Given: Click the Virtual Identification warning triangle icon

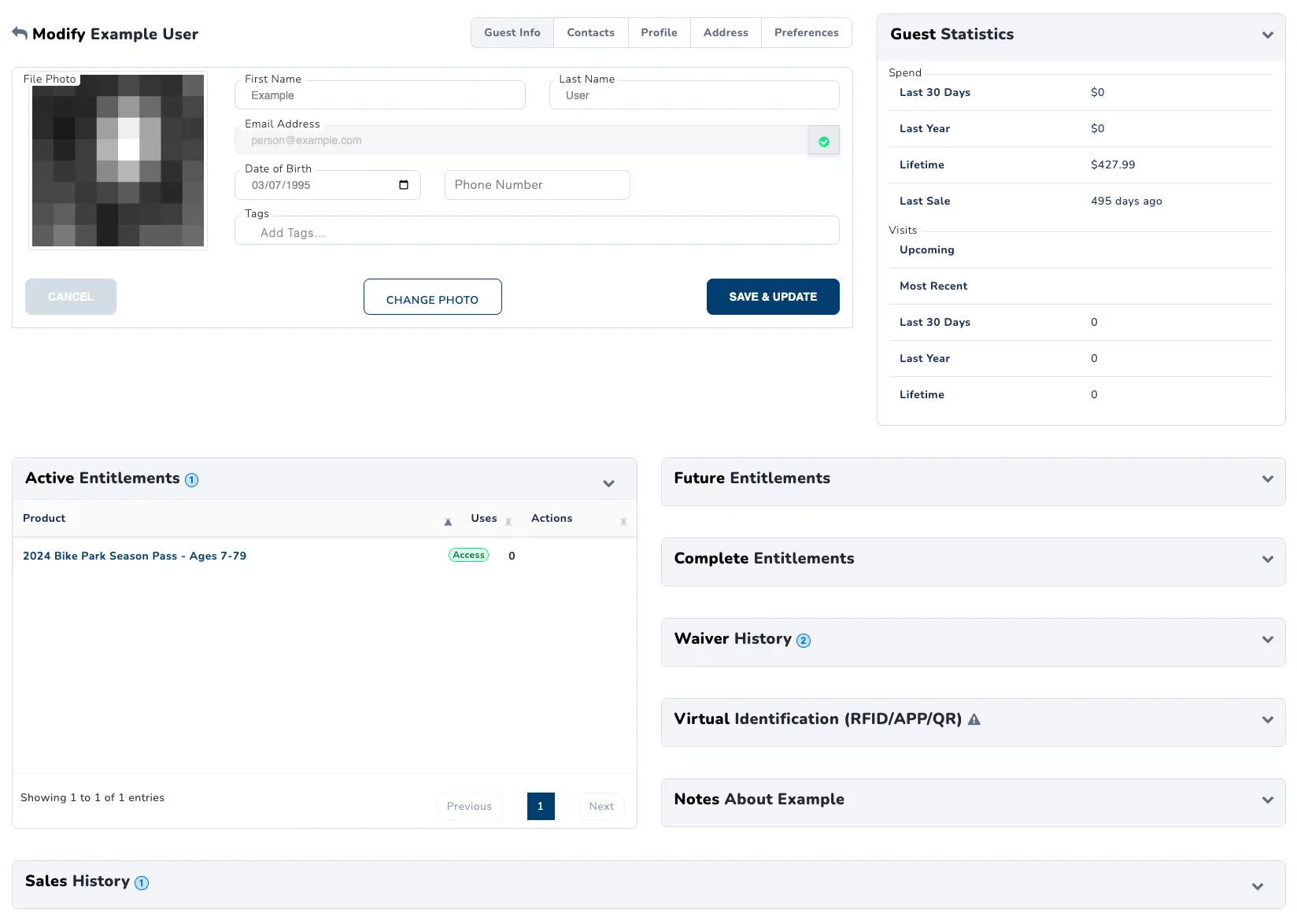Looking at the screenshot, I should (974, 719).
